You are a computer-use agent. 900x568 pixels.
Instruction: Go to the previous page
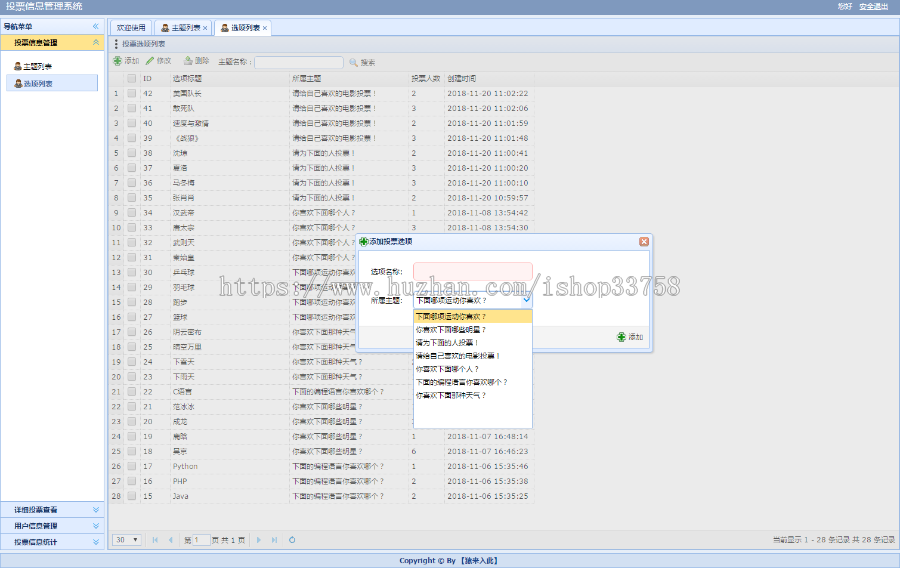(170, 540)
